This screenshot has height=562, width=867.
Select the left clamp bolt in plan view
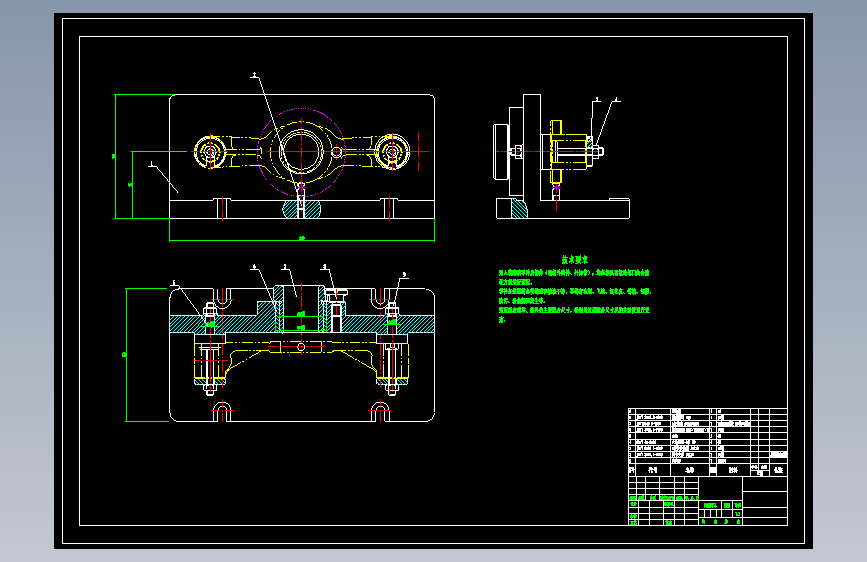(x=210, y=348)
